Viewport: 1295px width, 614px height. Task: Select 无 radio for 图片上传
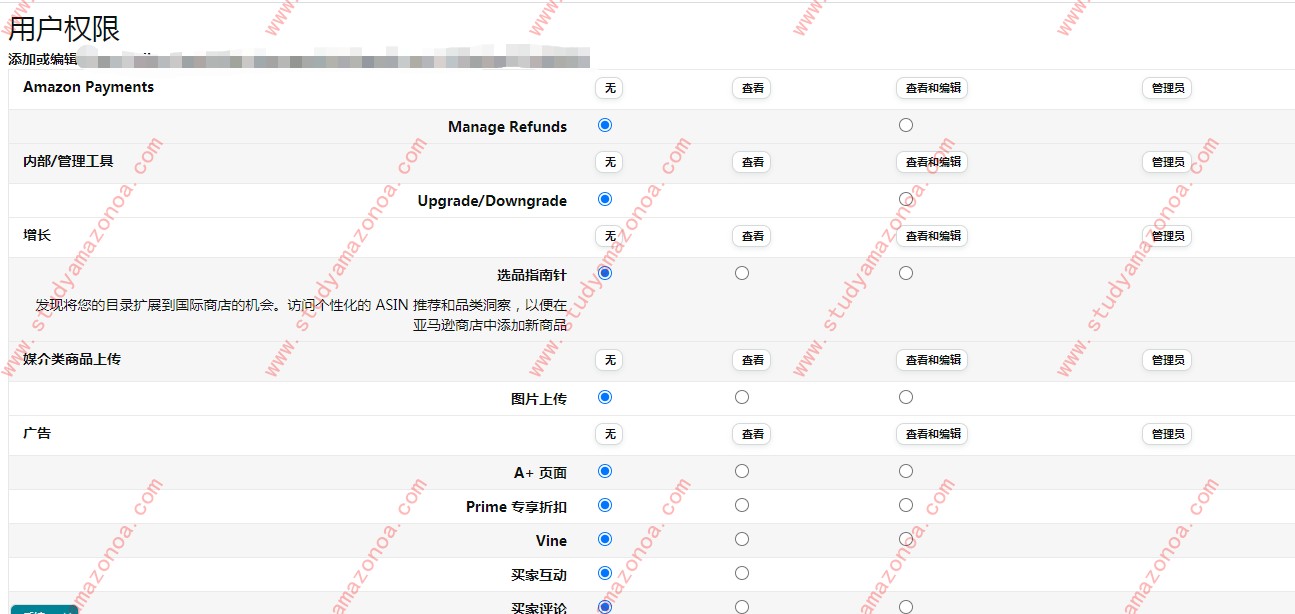tap(604, 397)
